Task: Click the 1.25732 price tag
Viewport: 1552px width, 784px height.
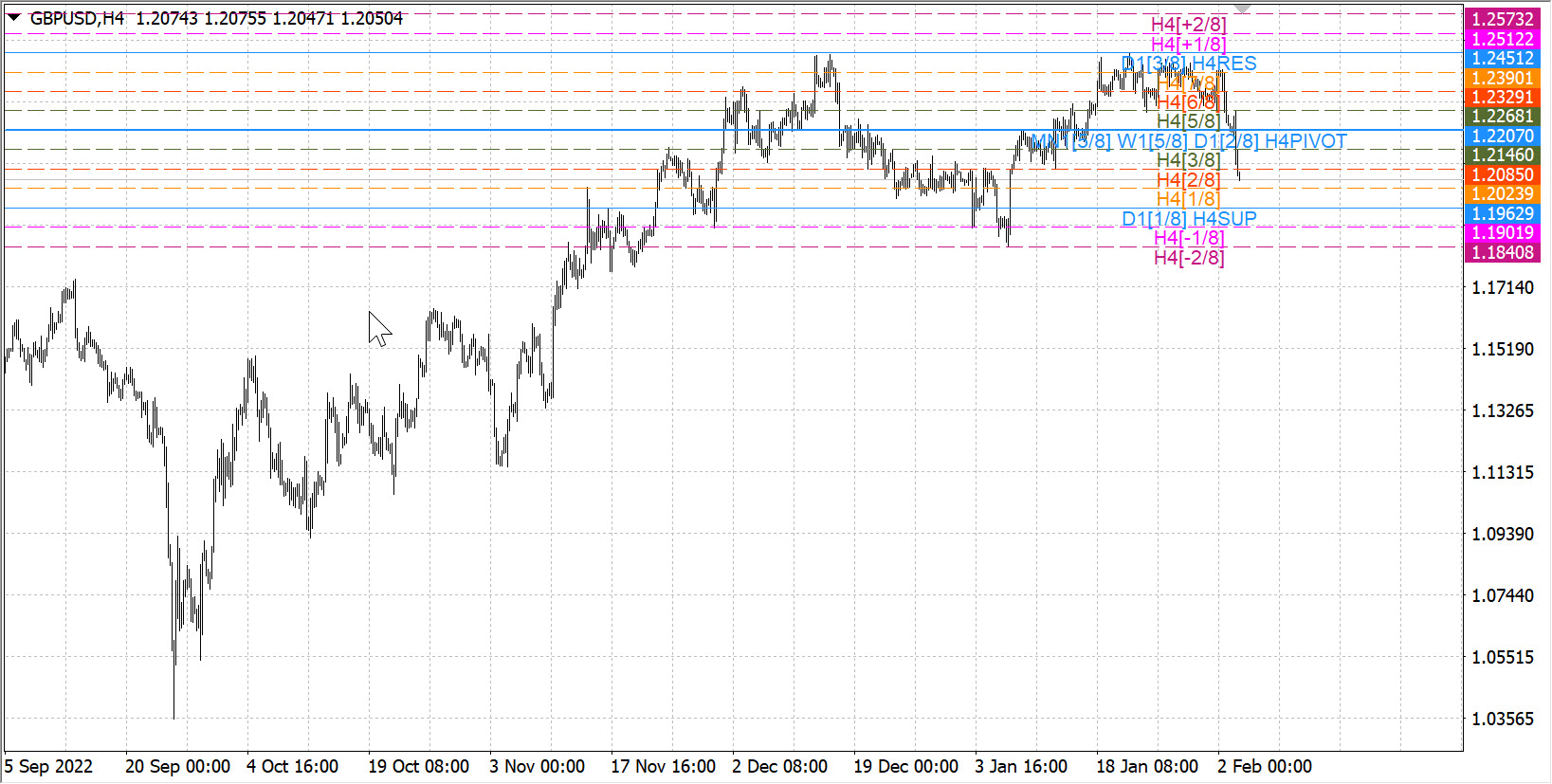Action: click(1503, 19)
